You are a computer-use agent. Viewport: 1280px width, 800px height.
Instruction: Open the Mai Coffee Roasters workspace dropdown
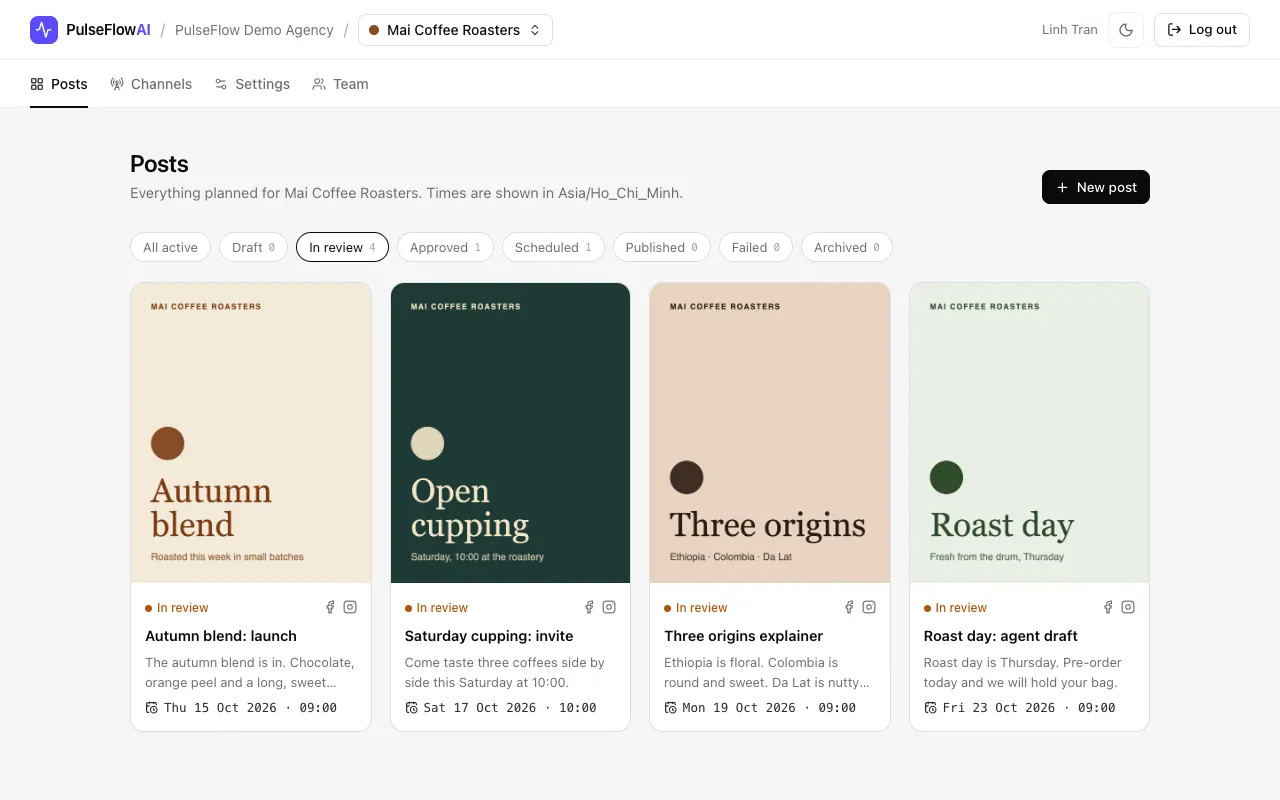click(455, 30)
